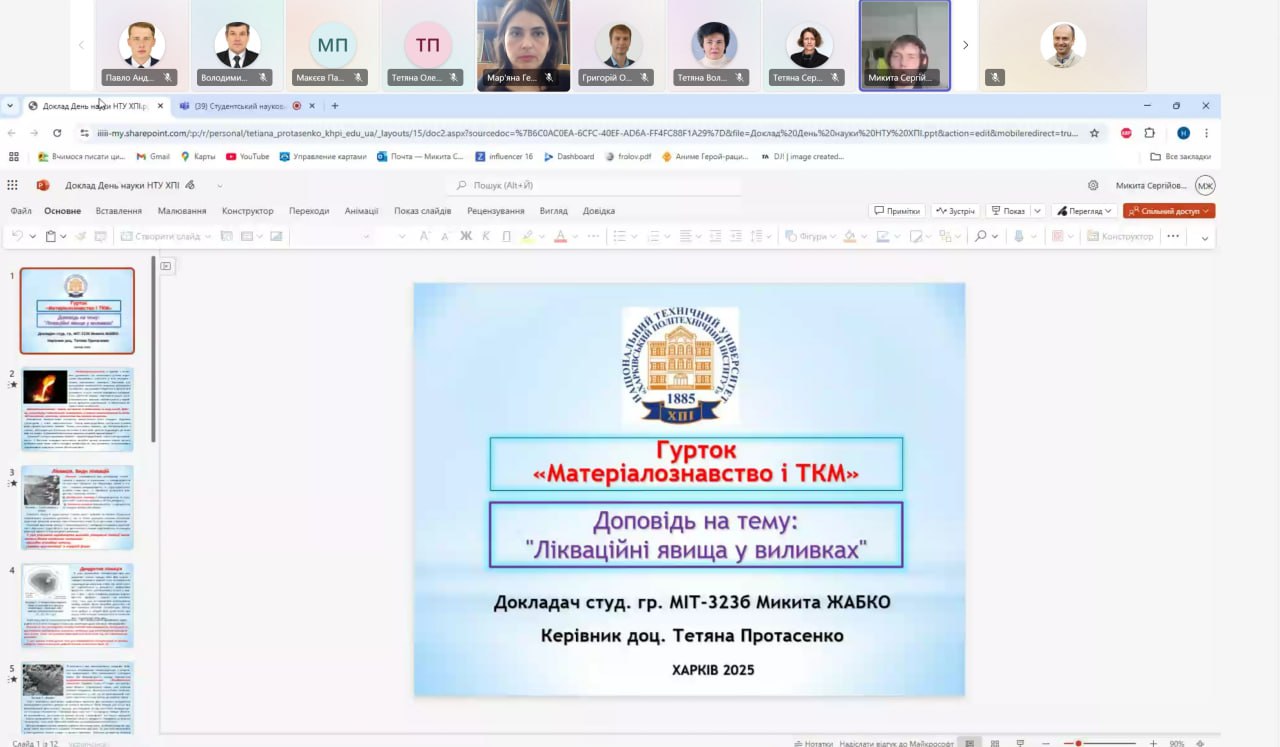Open the settings gear icon

coord(1093,185)
